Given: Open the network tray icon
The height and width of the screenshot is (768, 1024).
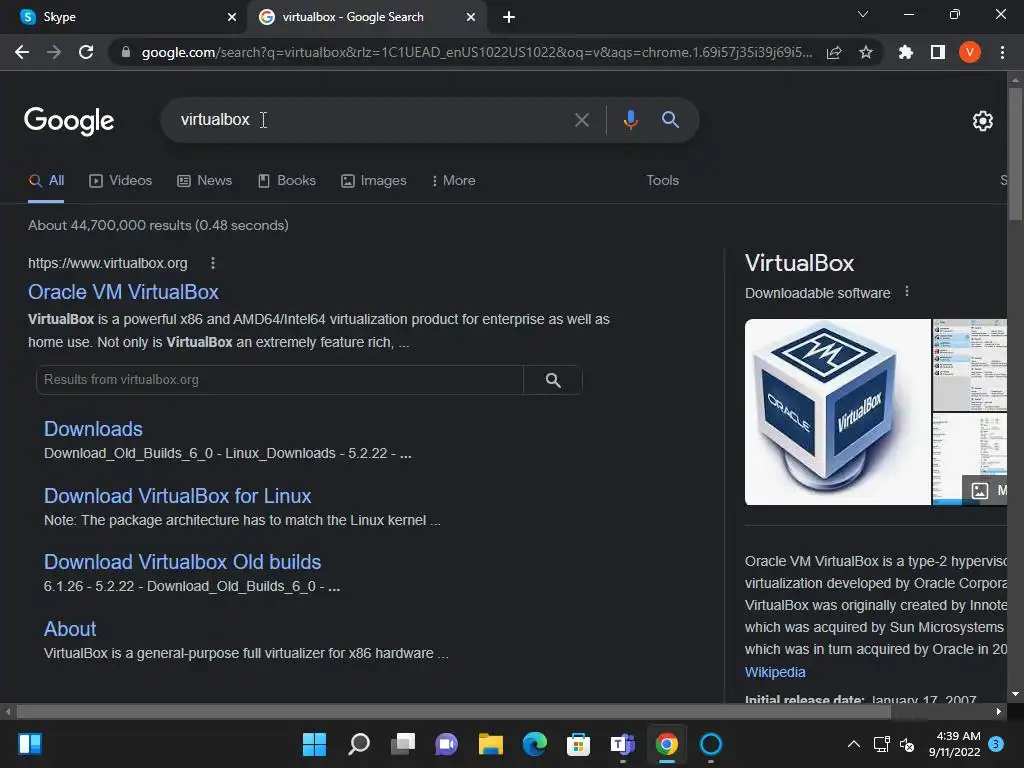Looking at the screenshot, I should [882, 744].
